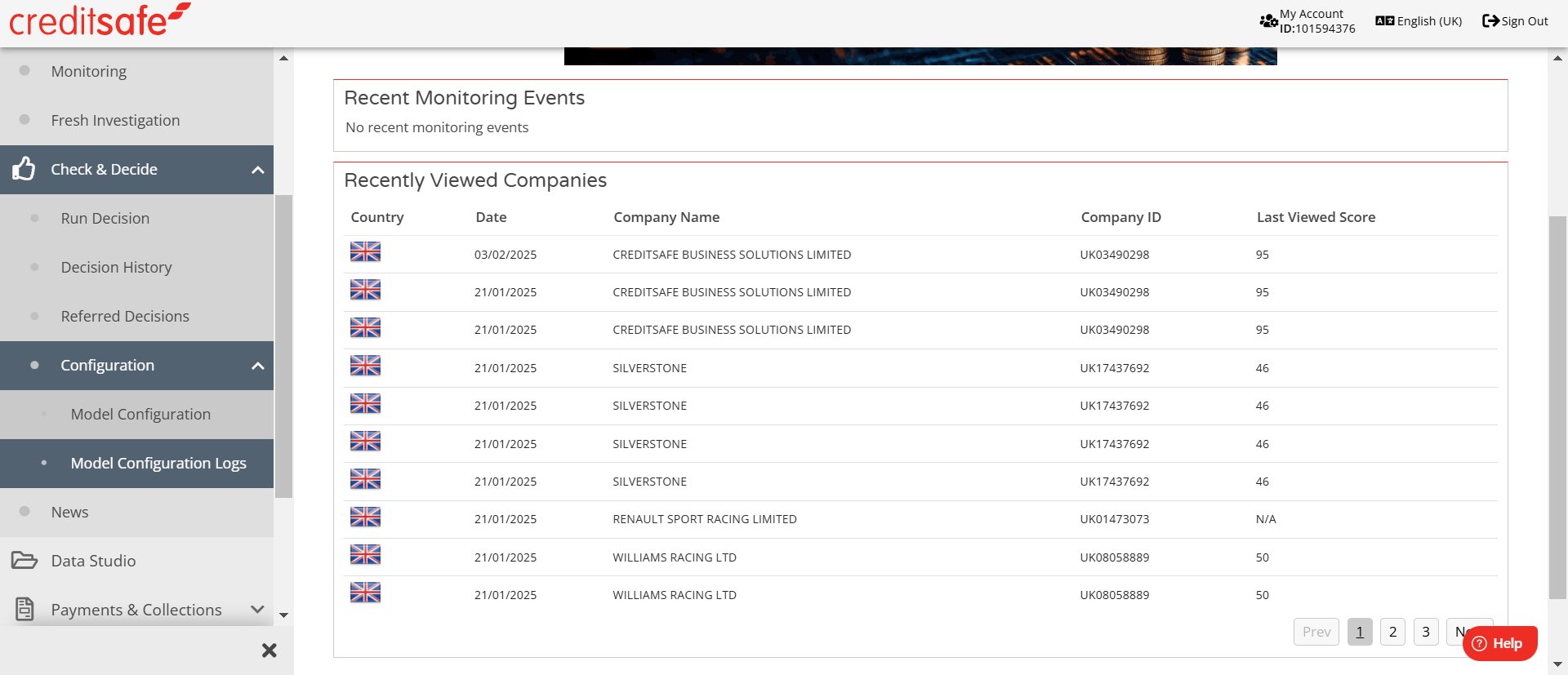1568x675 pixels.
Task: Click UK flag in 03/02/2025 Creditsafe row
Action: tap(365, 252)
